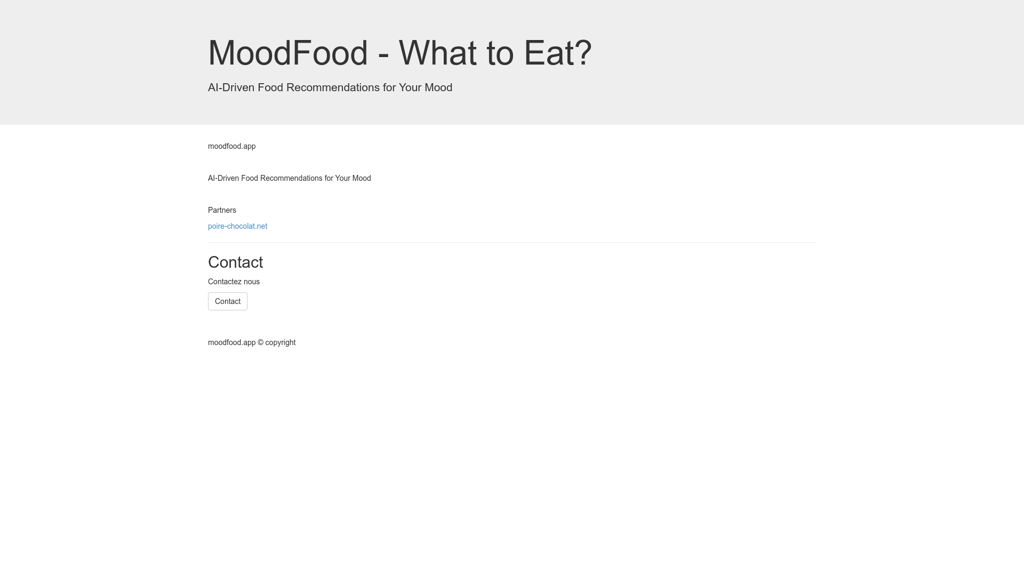The image size is (1024, 576).
Task: Click the Contact button
Action: click(227, 301)
